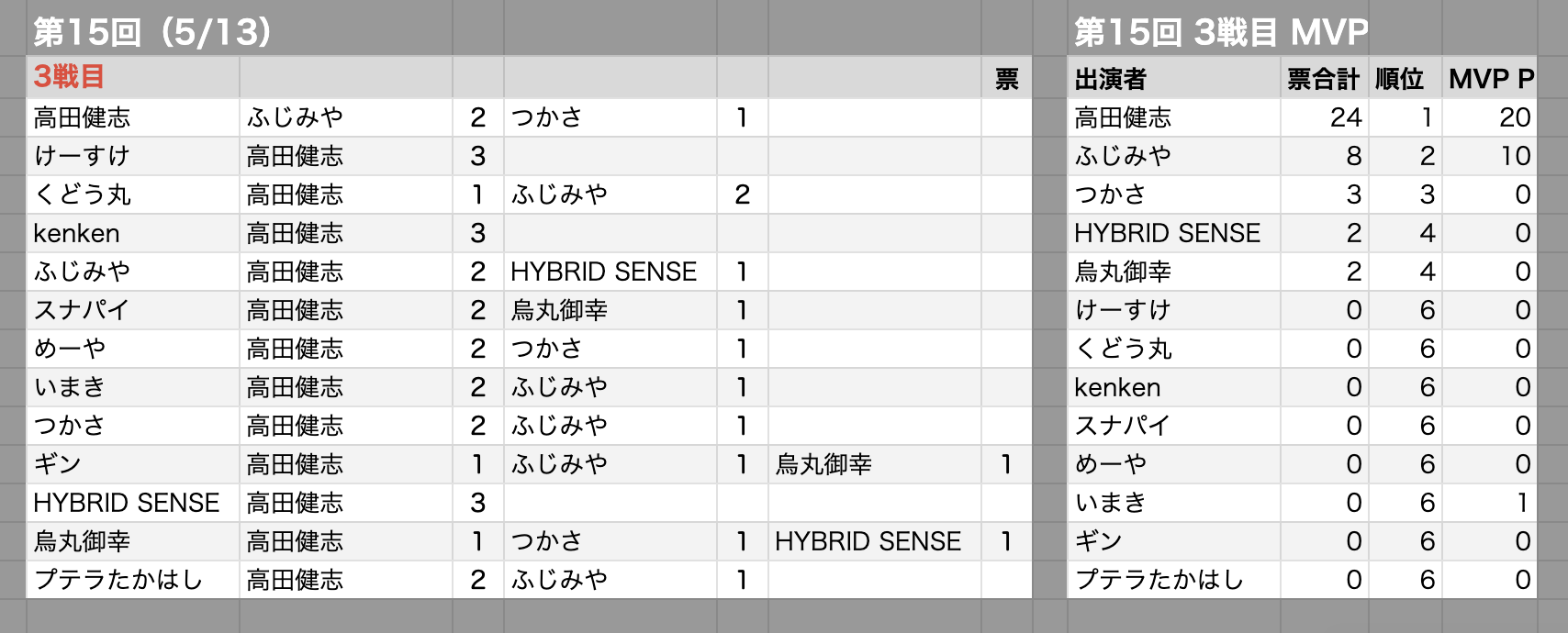Screen dimensions: 1568x633
Task: Select the 票合計 column header
Action: pyautogui.click(x=1324, y=78)
